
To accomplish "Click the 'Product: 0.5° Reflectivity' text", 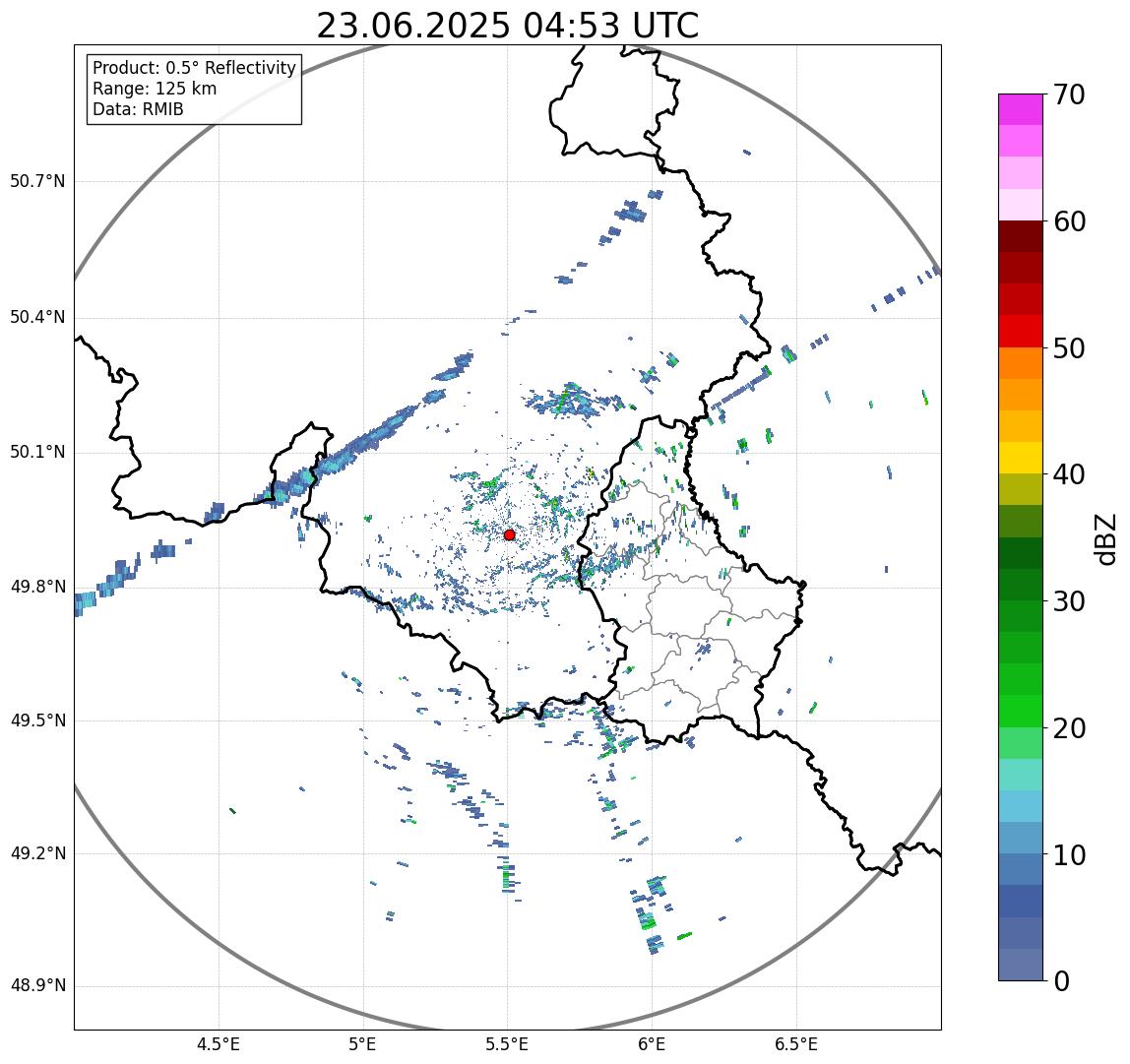I will 195,68.
